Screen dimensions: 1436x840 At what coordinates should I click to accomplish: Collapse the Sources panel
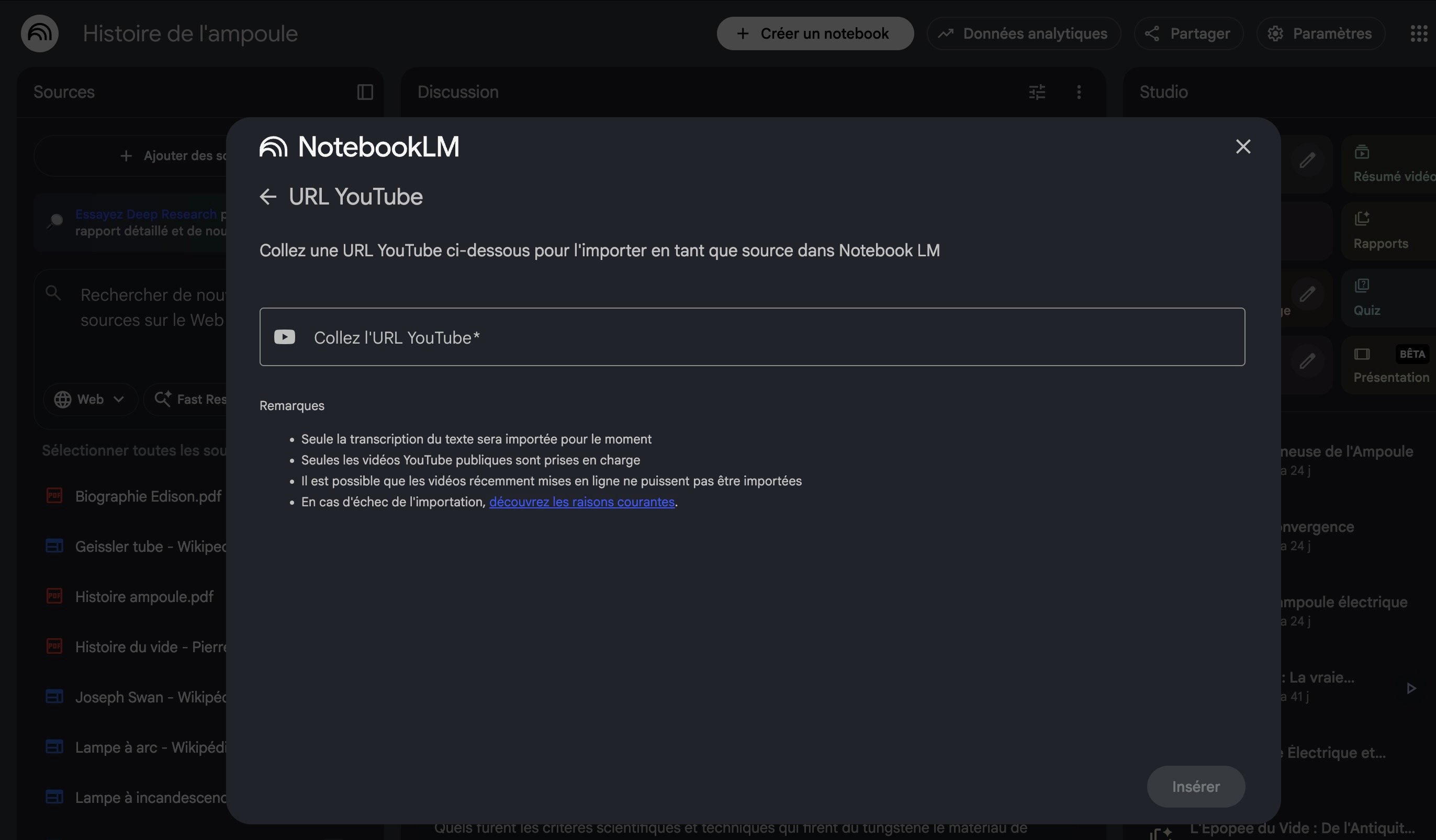365,92
